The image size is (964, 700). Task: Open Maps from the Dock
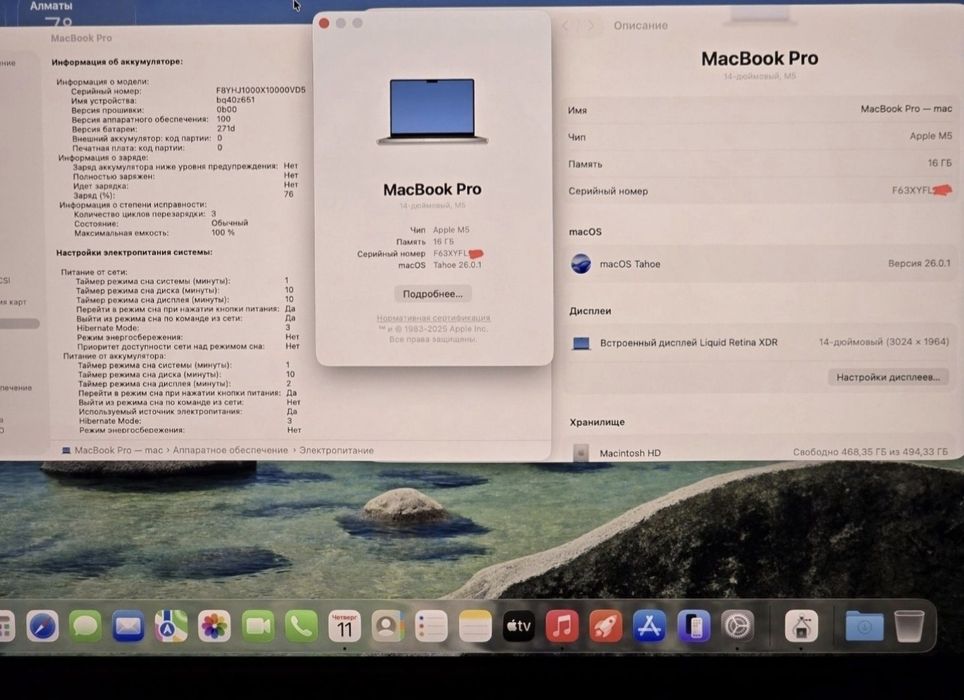click(171, 626)
